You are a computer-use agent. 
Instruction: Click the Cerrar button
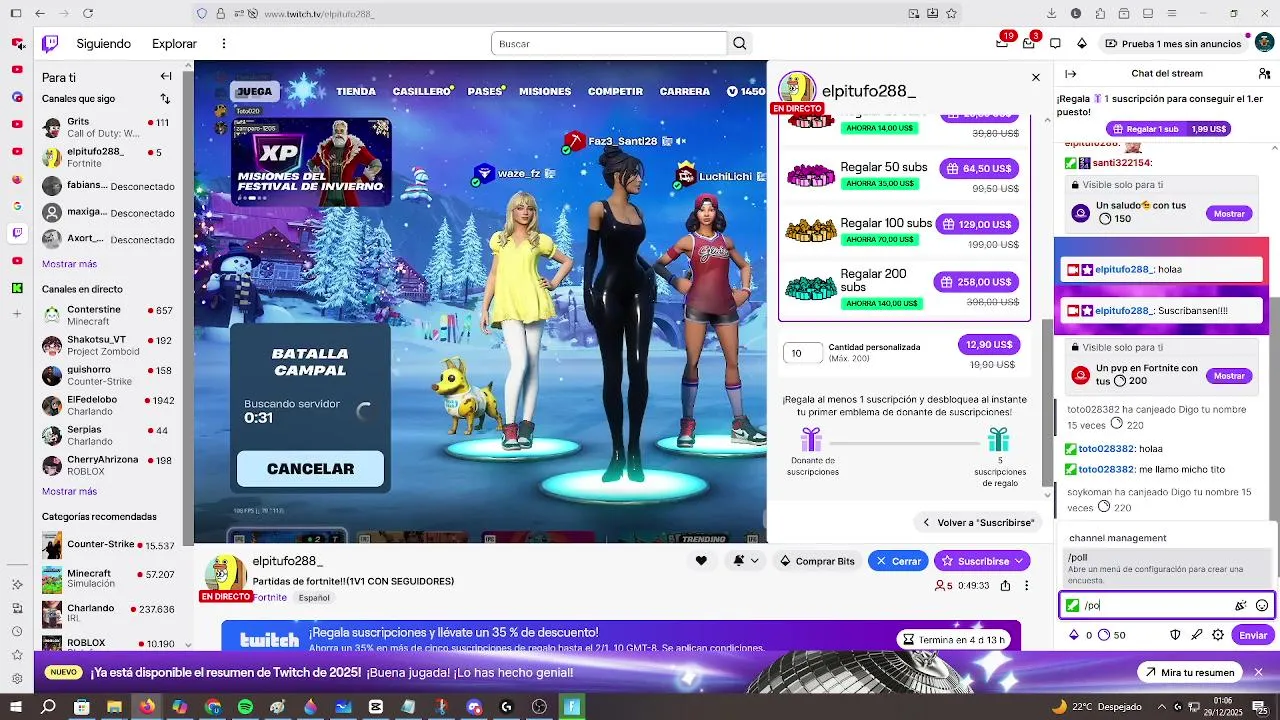(x=898, y=561)
